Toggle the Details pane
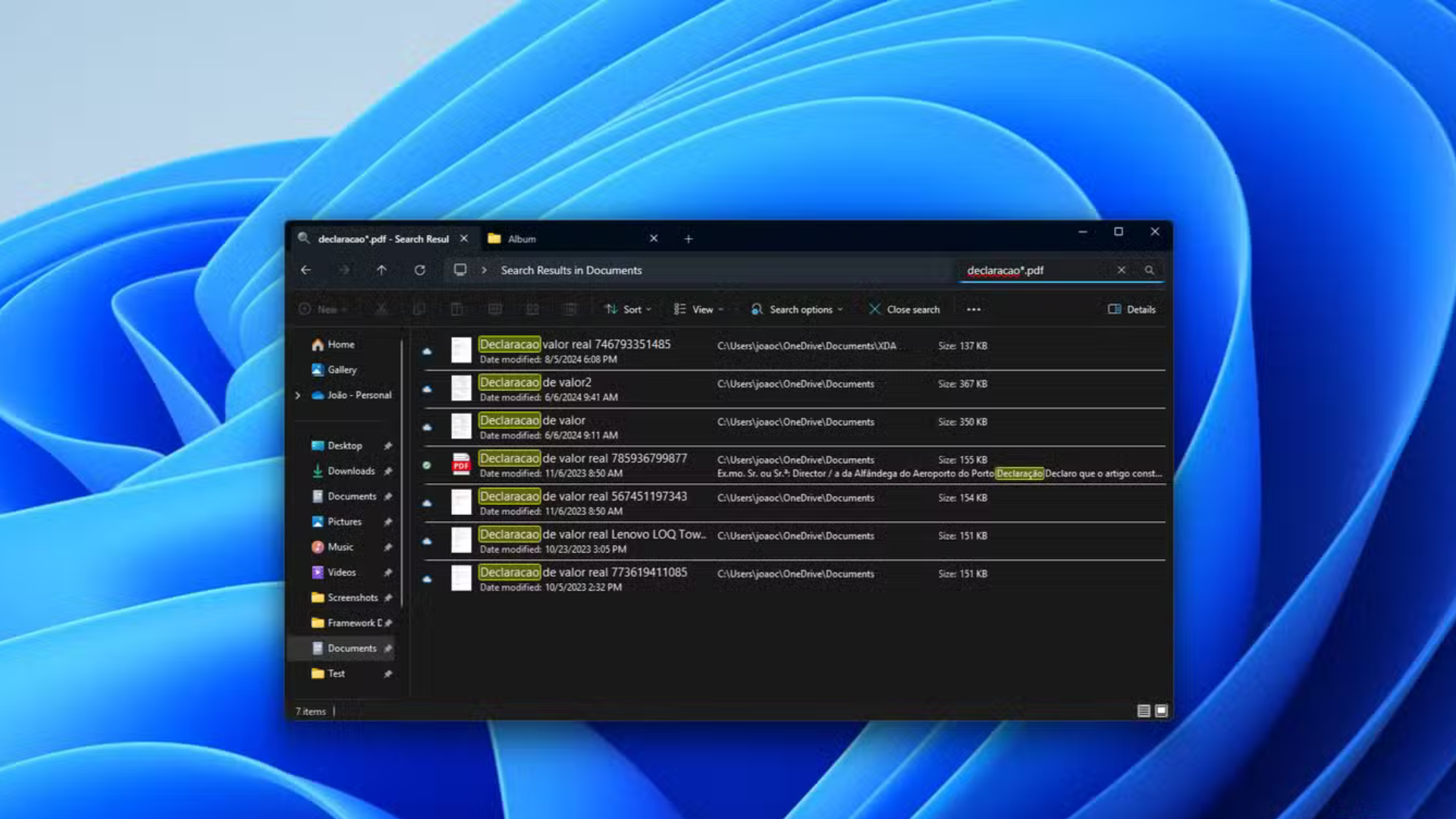 tap(1132, 309)
